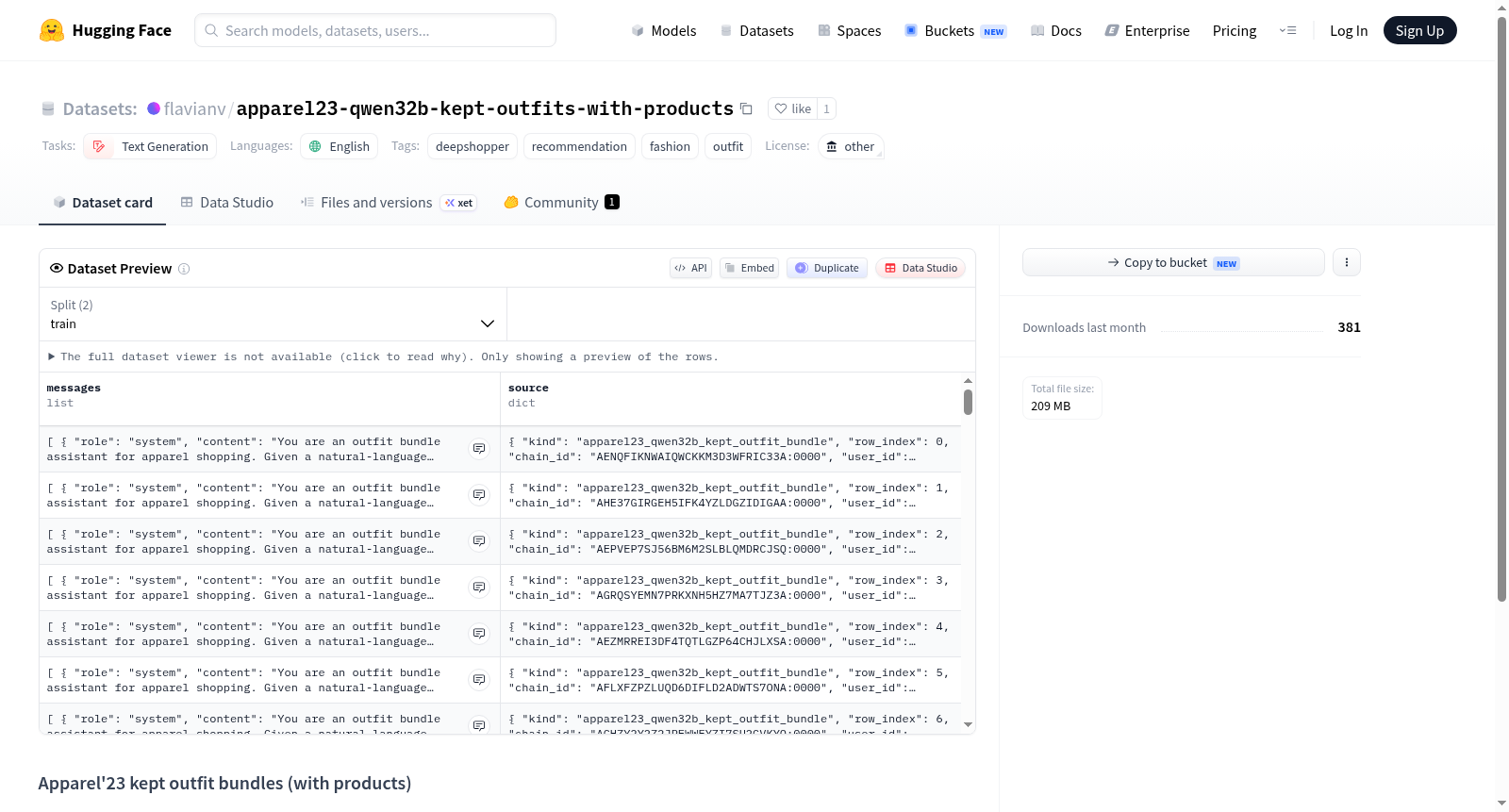The image size is (1509, 812).
Task: Open the Split train dropdown
Action: point(273,314)
